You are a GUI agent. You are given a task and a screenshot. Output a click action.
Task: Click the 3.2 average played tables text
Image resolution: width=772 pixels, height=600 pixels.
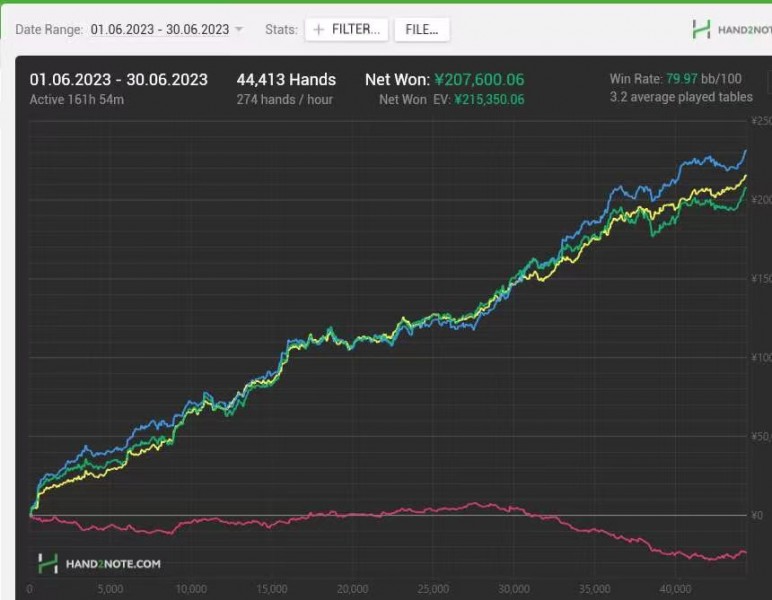pos(681,98)
